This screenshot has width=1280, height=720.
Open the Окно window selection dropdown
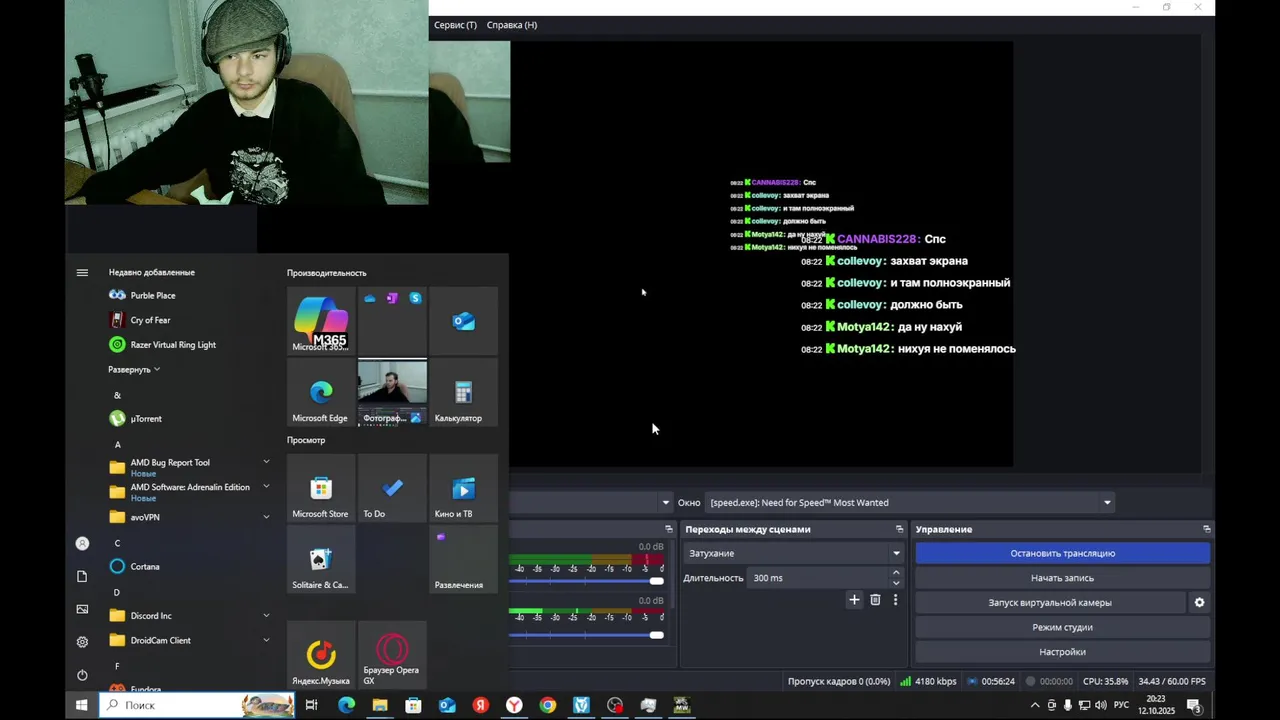[x=910, y=502]
